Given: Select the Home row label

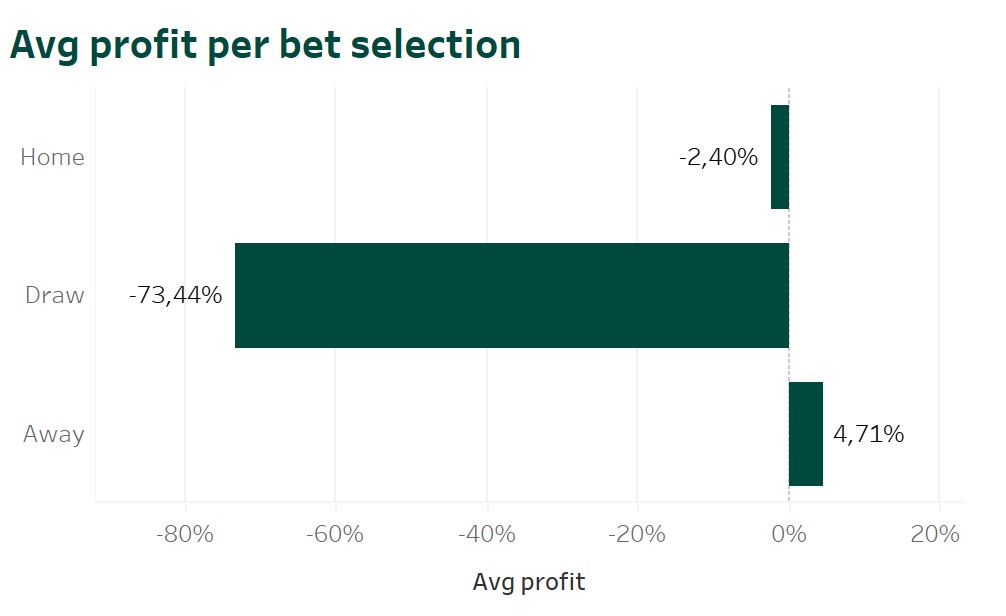Looking at the screenshot, I should [52, 157].
